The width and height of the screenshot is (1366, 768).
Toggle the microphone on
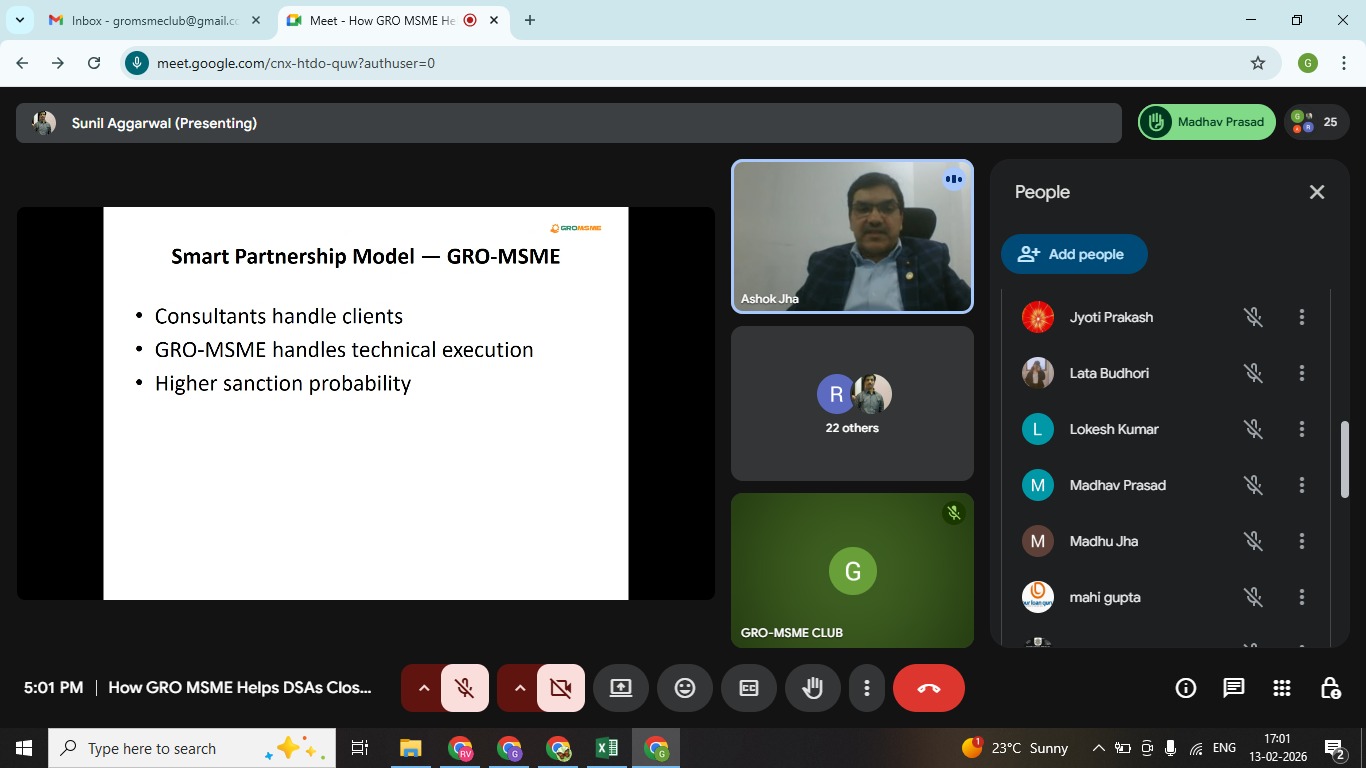coord(464,688)
